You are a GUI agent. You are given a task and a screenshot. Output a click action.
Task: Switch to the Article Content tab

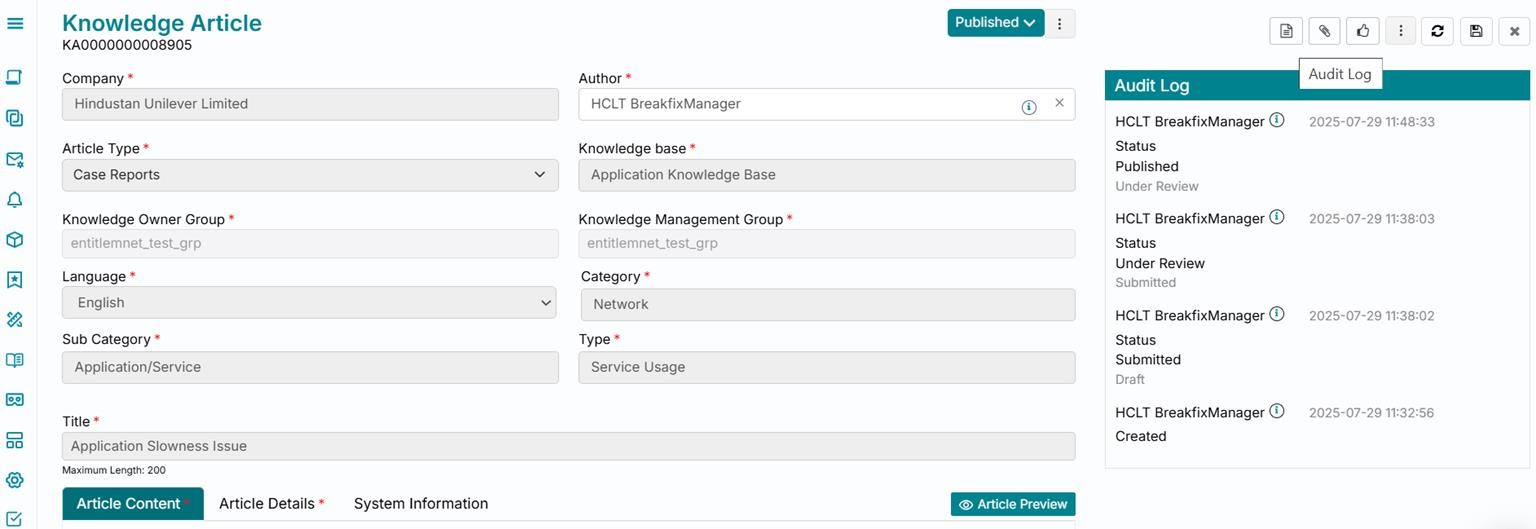[x=133, y=504]
